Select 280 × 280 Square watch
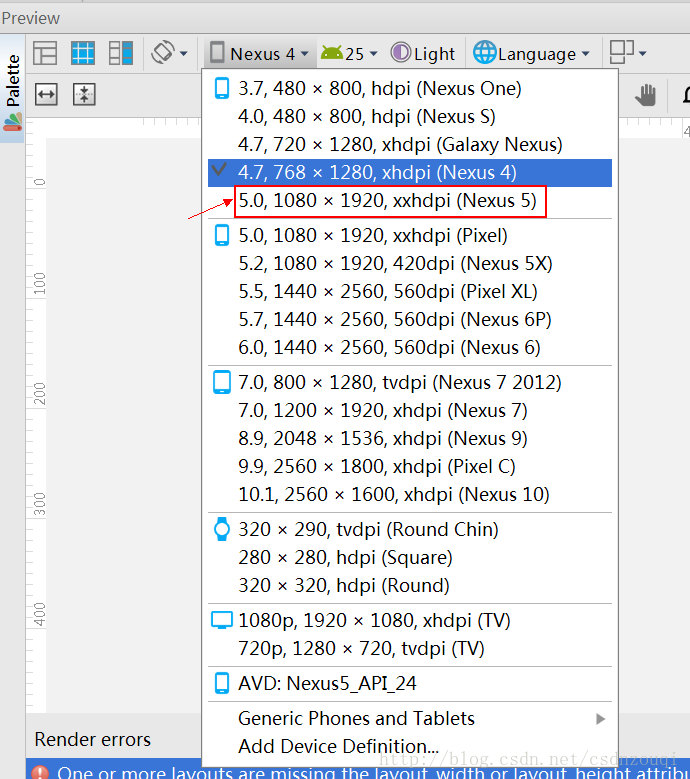Image resolution: width=690 pixels, height=779 pixels. pos(410,558)
